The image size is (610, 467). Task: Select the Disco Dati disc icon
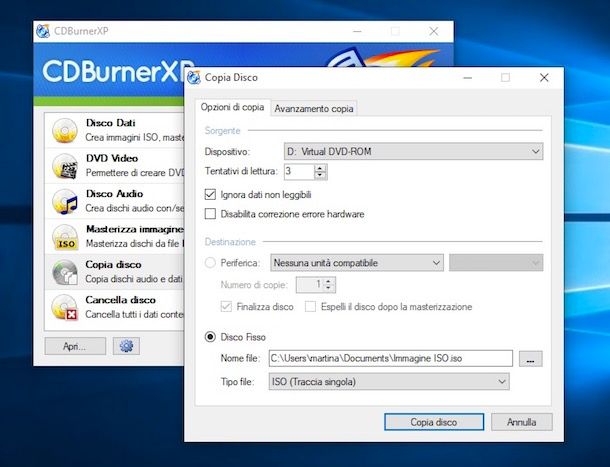(x=65, y=130)
